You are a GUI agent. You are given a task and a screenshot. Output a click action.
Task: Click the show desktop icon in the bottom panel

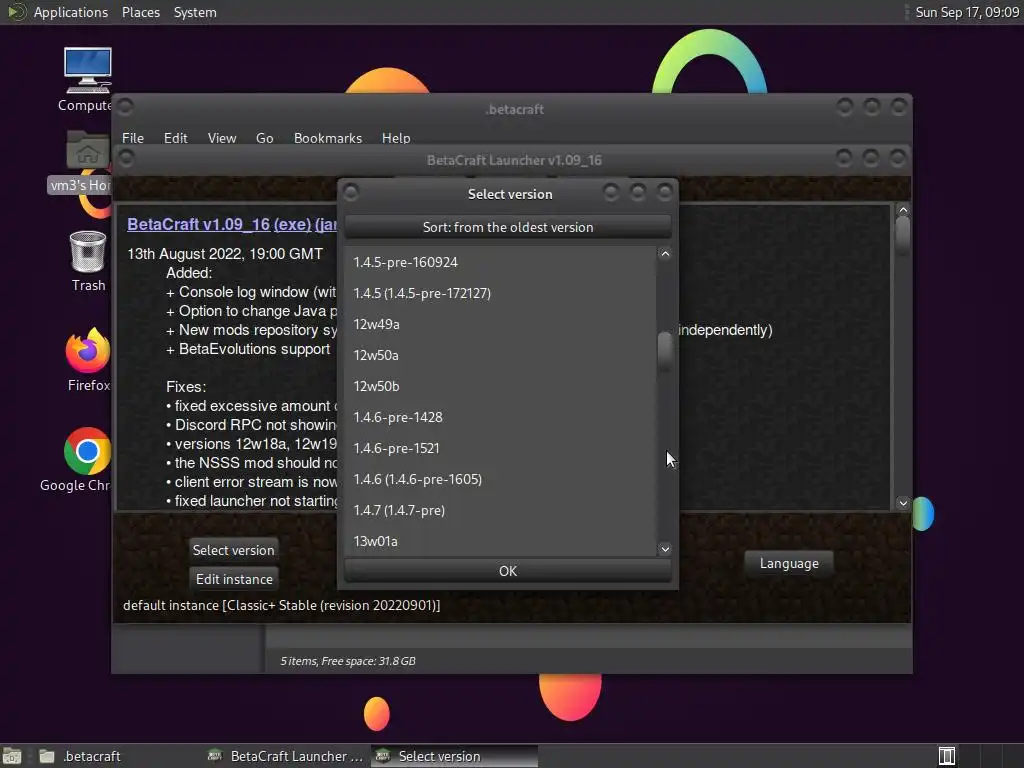click(x=11, y=756)
